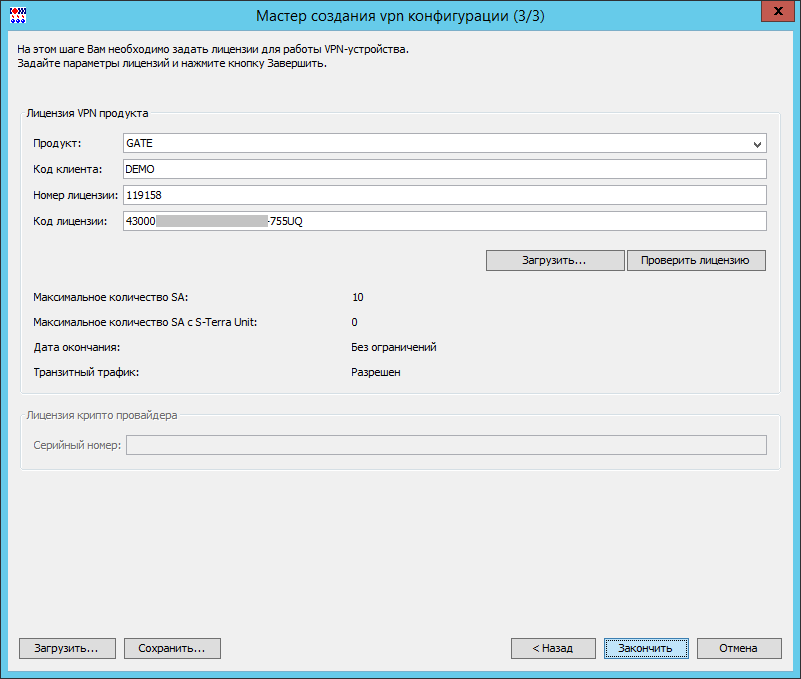801x679 pixels.
Task: Click the value 0 for SA with S-Terra Unit
Action: (355, 322)
